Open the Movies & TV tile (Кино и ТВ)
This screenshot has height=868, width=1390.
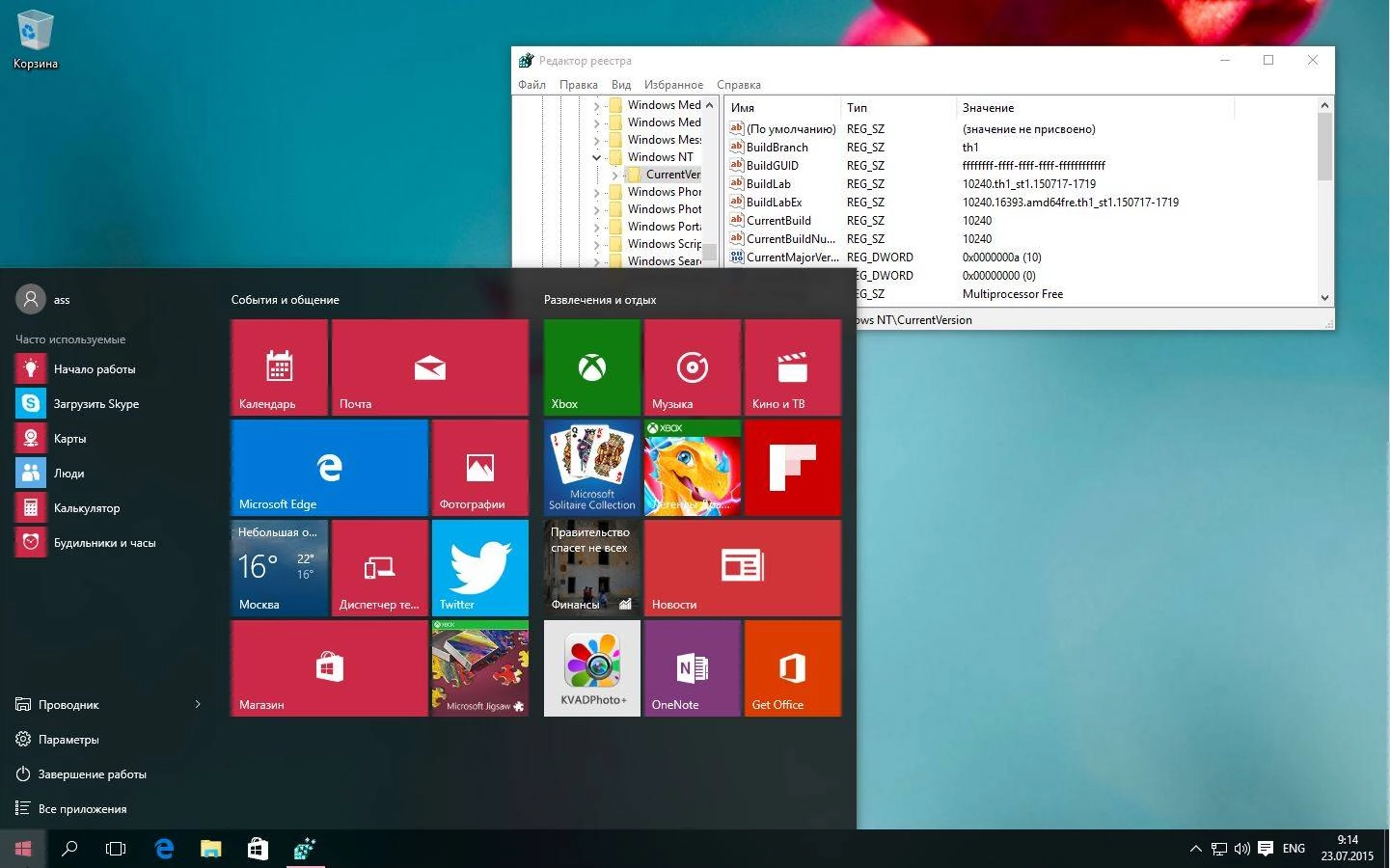[x=793, y=367]
